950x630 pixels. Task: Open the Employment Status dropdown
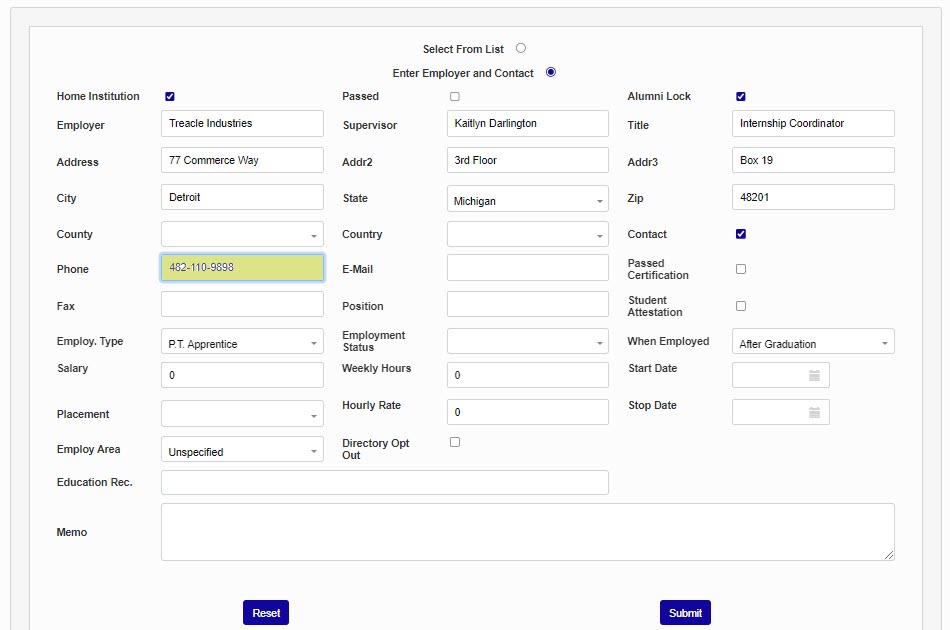click(528, 342)
